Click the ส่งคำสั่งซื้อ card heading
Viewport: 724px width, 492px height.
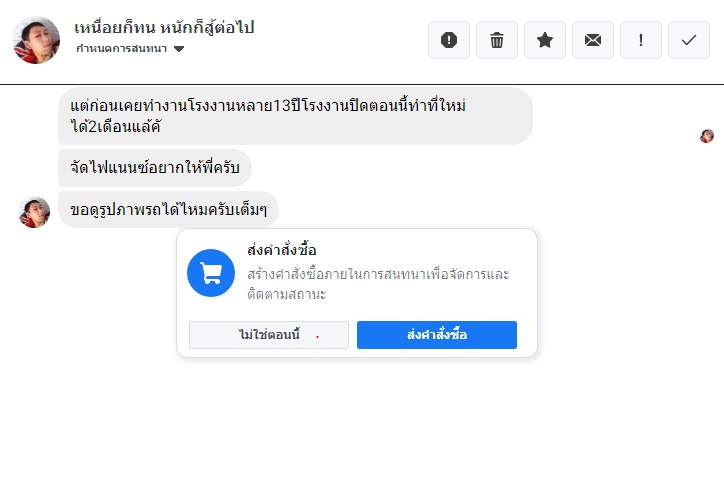pos(282,250)
